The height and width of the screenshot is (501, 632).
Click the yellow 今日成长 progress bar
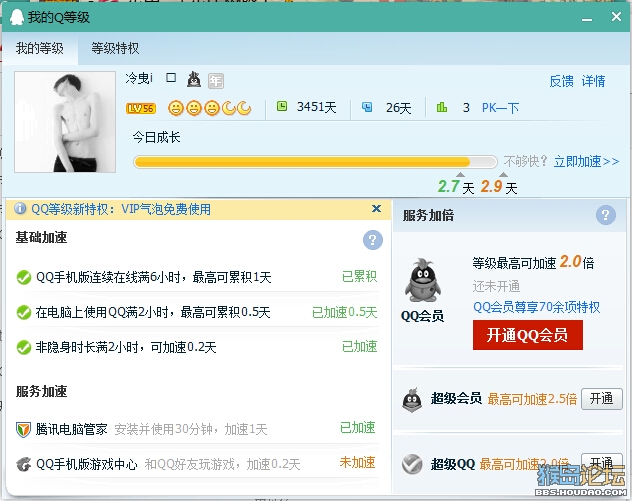[x=315, y=162]
